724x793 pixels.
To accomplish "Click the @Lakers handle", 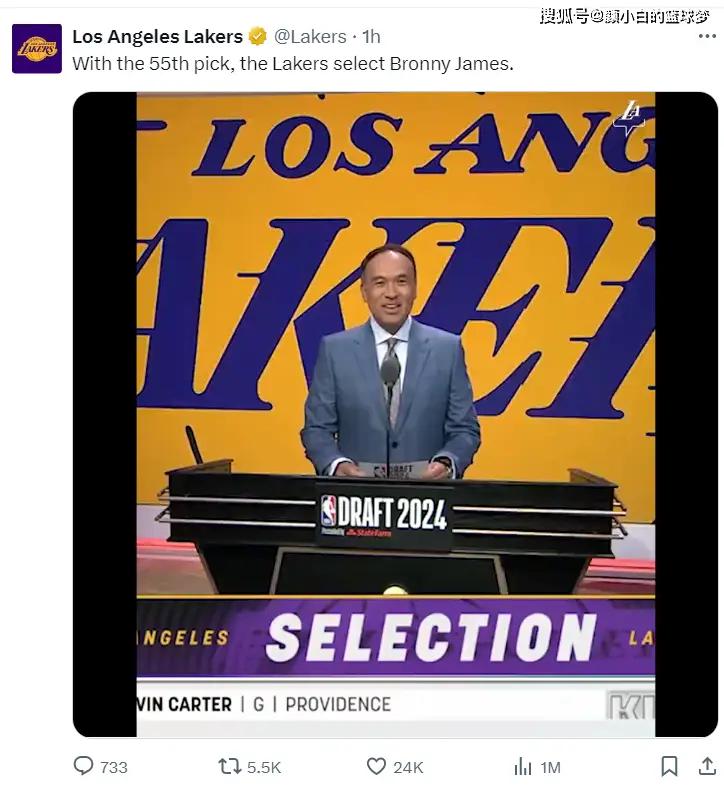I will [310, 36].
